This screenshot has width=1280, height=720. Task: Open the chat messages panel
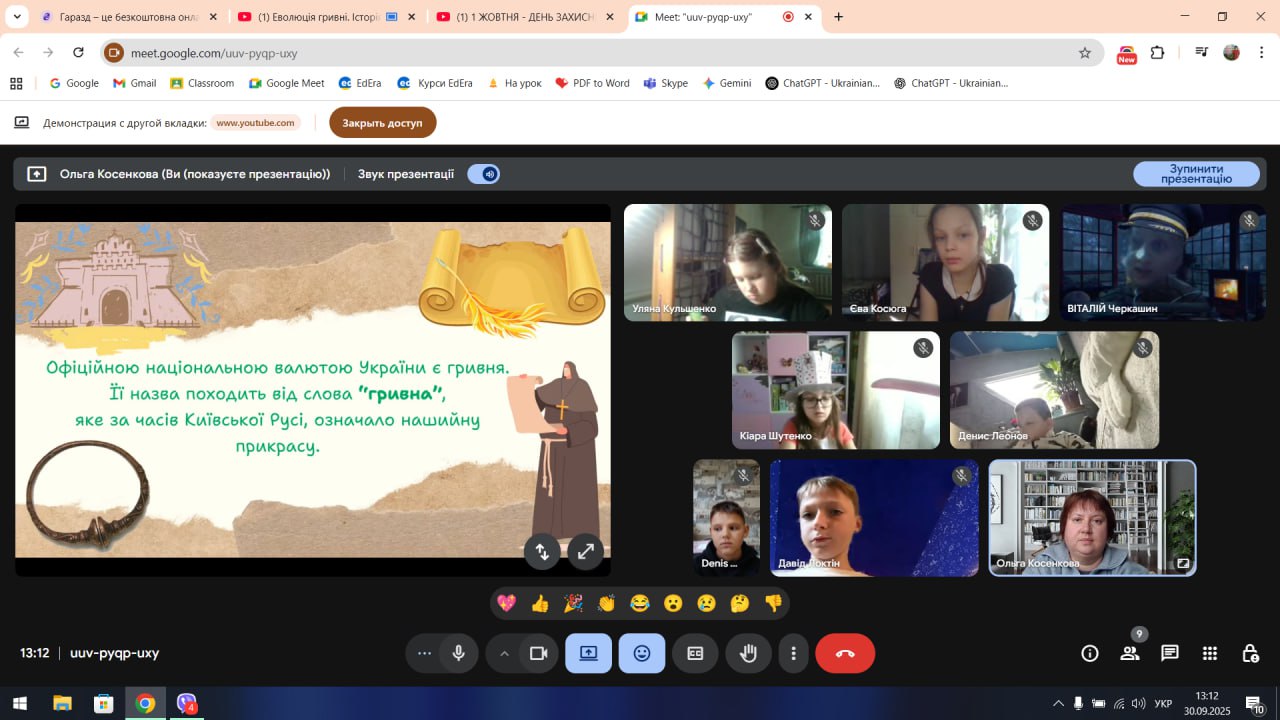1170,653
